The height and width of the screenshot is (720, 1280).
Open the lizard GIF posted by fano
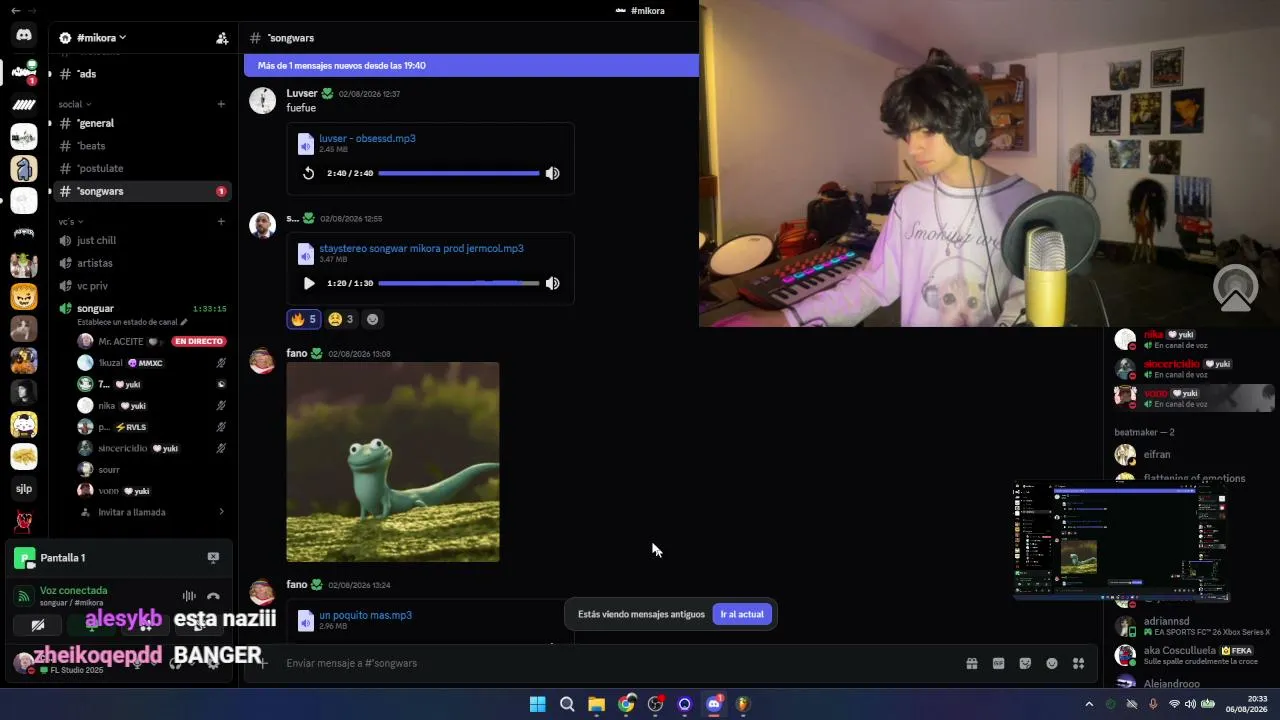pos(393,462)
